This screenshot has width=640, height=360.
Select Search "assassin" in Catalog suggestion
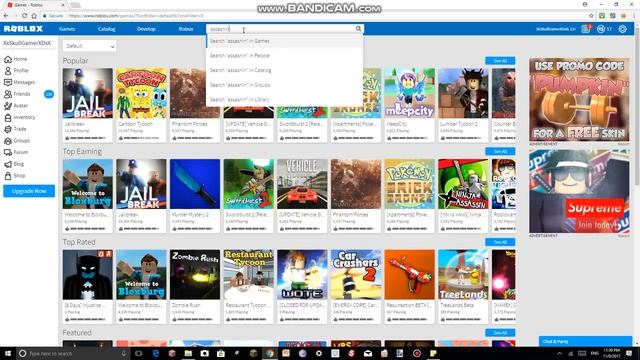tap(284, 70)
